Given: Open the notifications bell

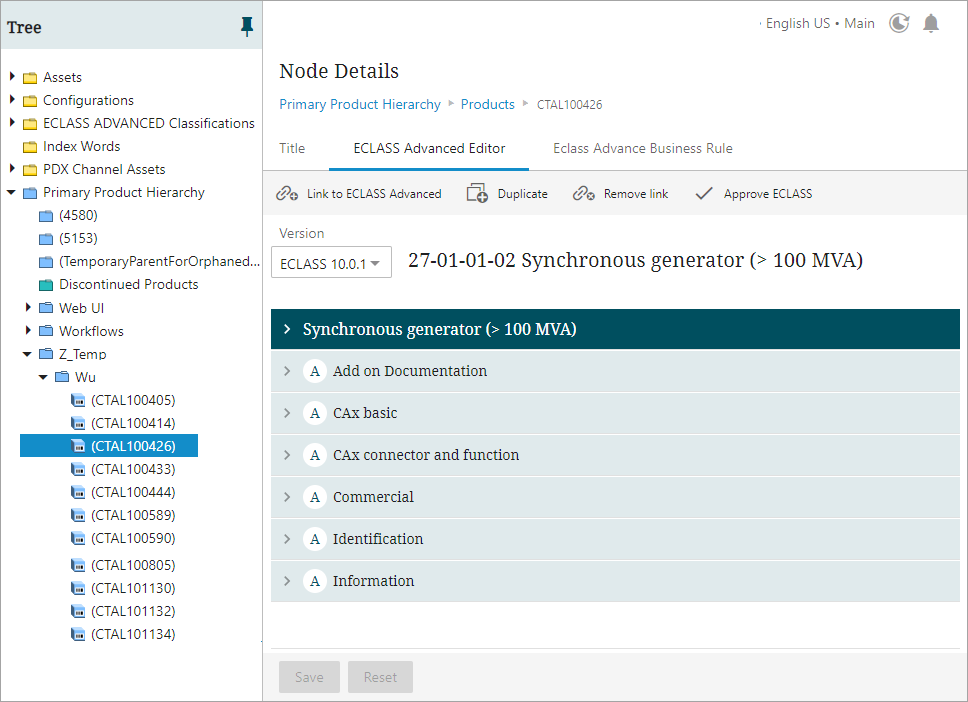Looking at the screenshot, I should 931,22.
